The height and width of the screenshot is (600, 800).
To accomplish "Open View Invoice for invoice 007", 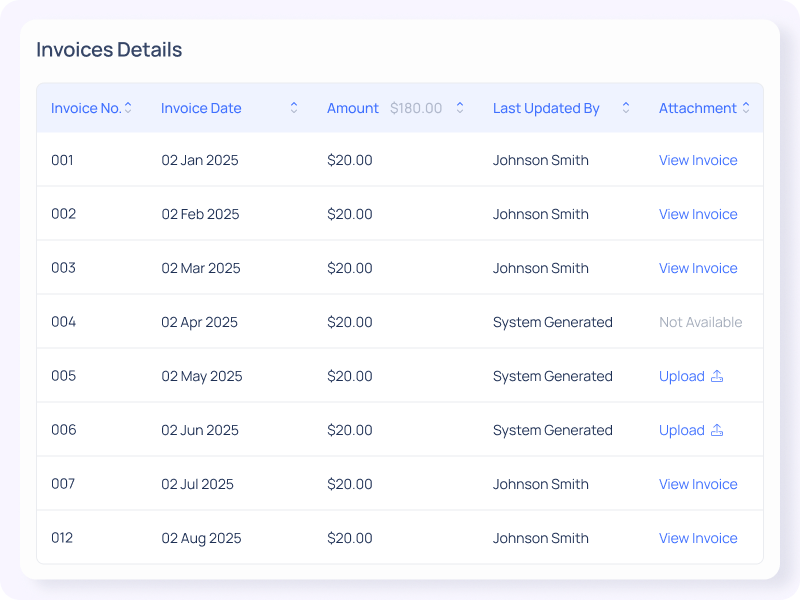I will [x=698, y=485].
